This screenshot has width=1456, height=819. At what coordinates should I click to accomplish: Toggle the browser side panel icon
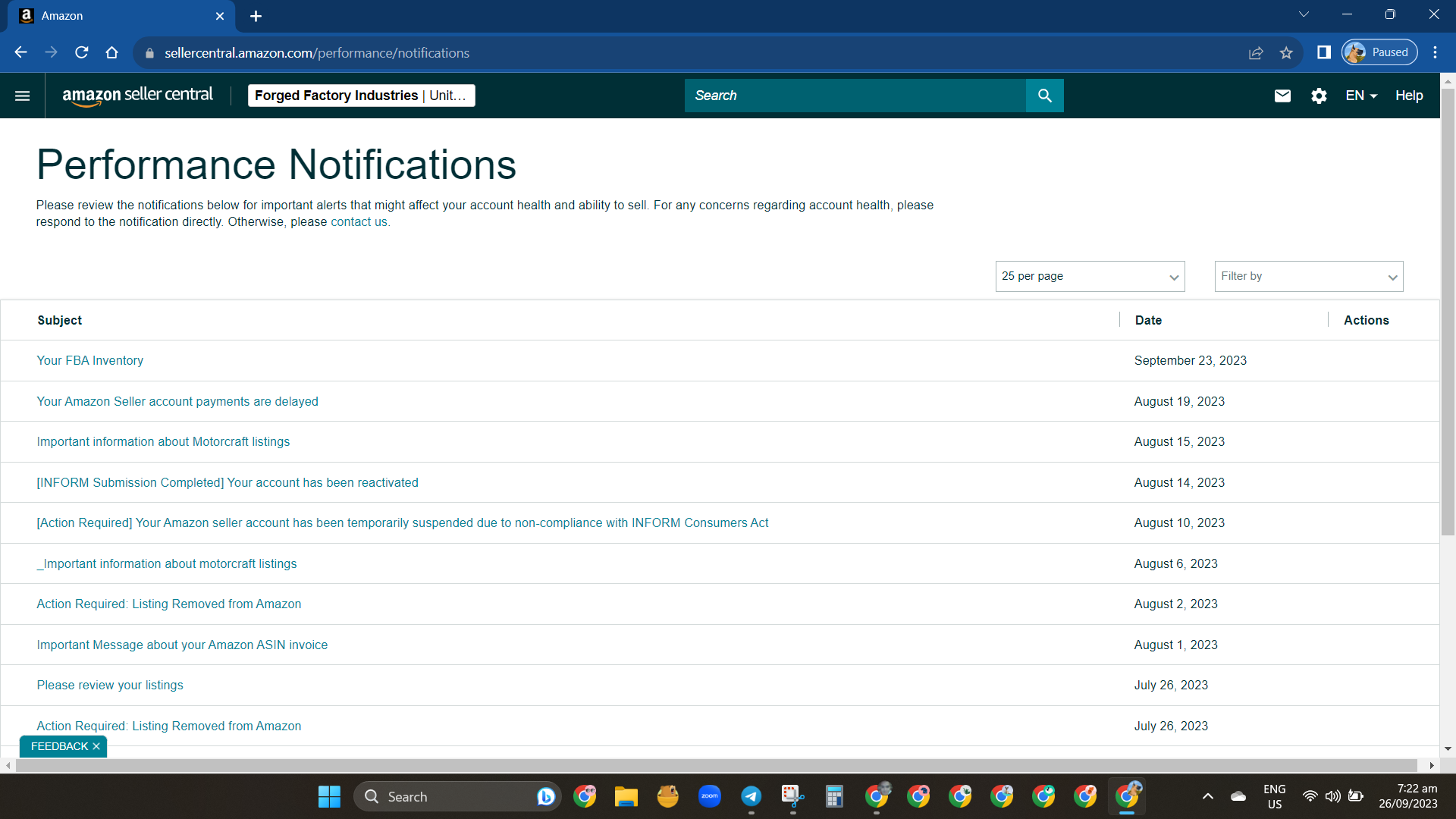(x=1324, y=52)
